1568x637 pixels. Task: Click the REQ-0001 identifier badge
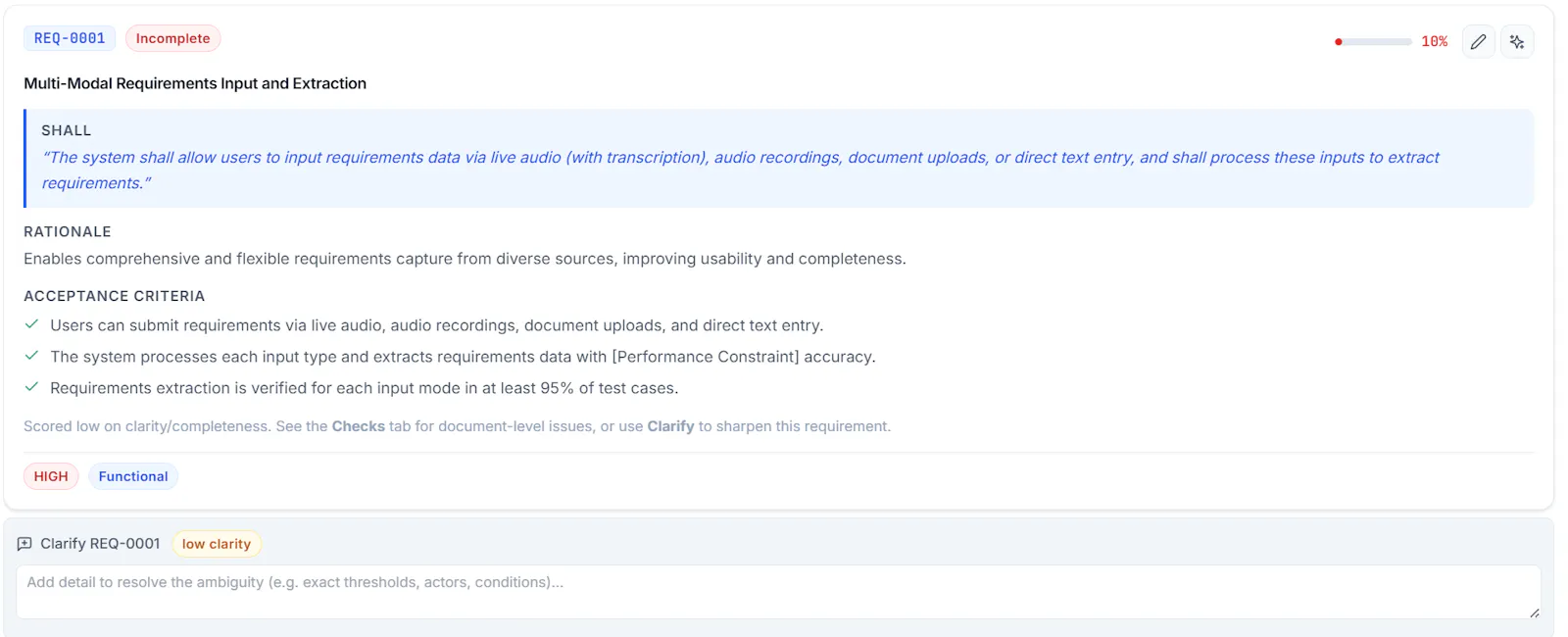(70, 38)
